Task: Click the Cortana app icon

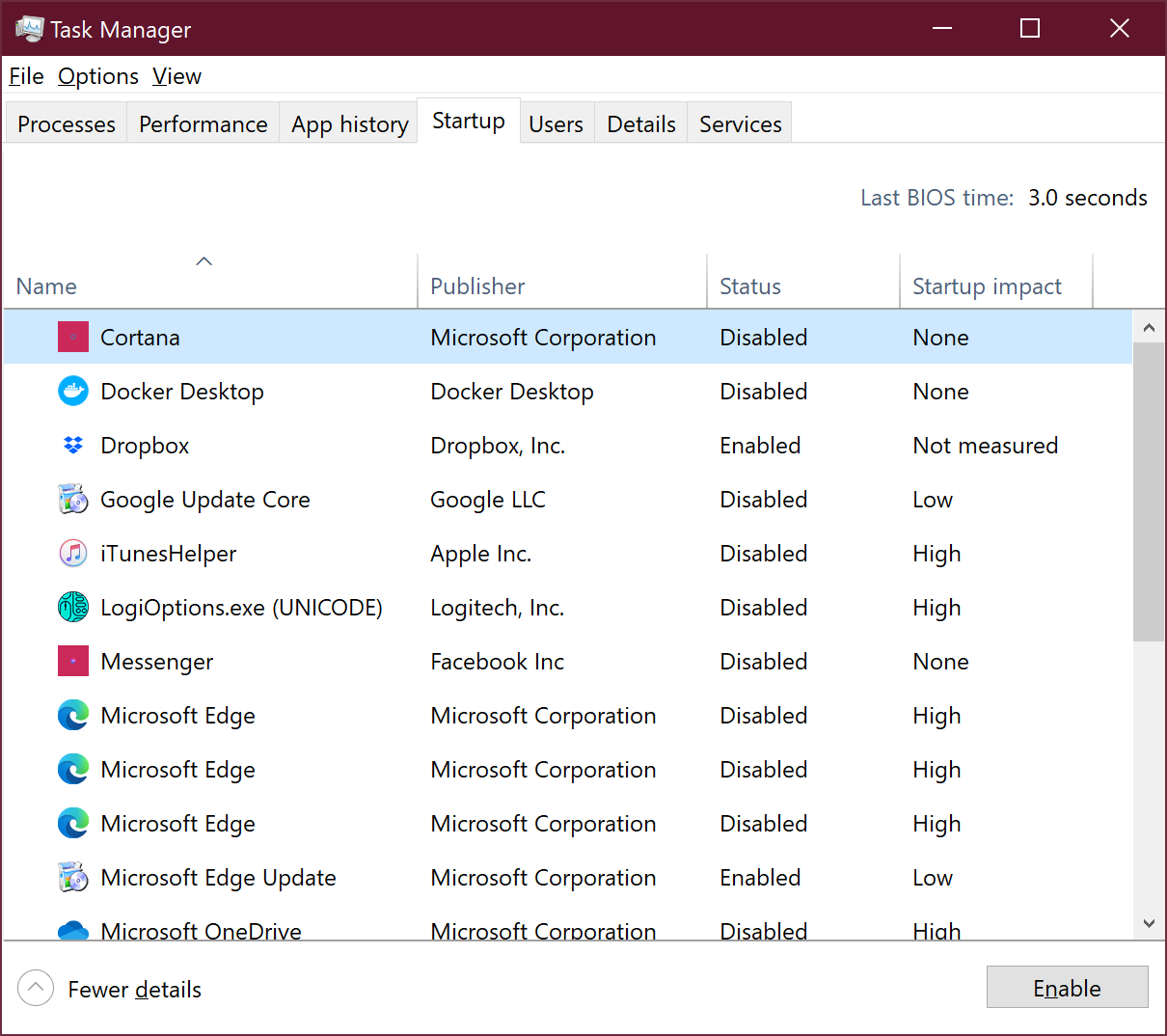Action: (x=73, y=338)
